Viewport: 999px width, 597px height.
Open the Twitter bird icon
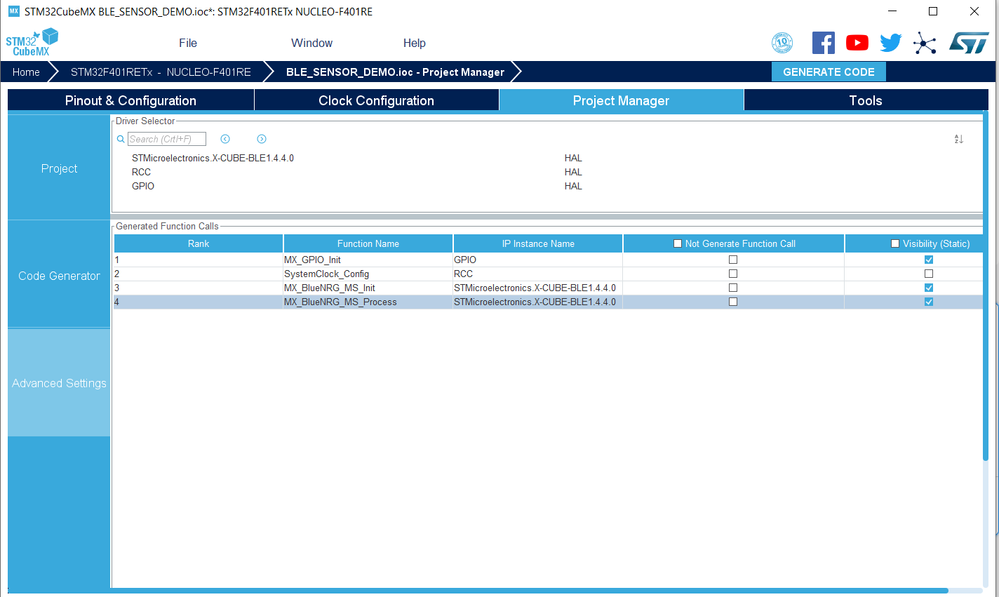coord(891,43)
